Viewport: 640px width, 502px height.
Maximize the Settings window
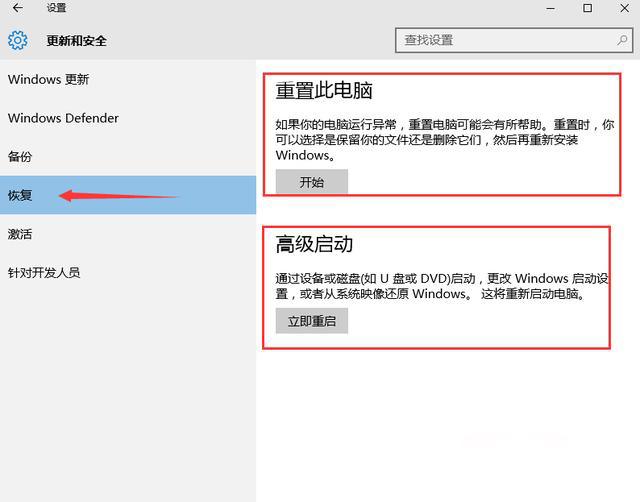[587, 8]
